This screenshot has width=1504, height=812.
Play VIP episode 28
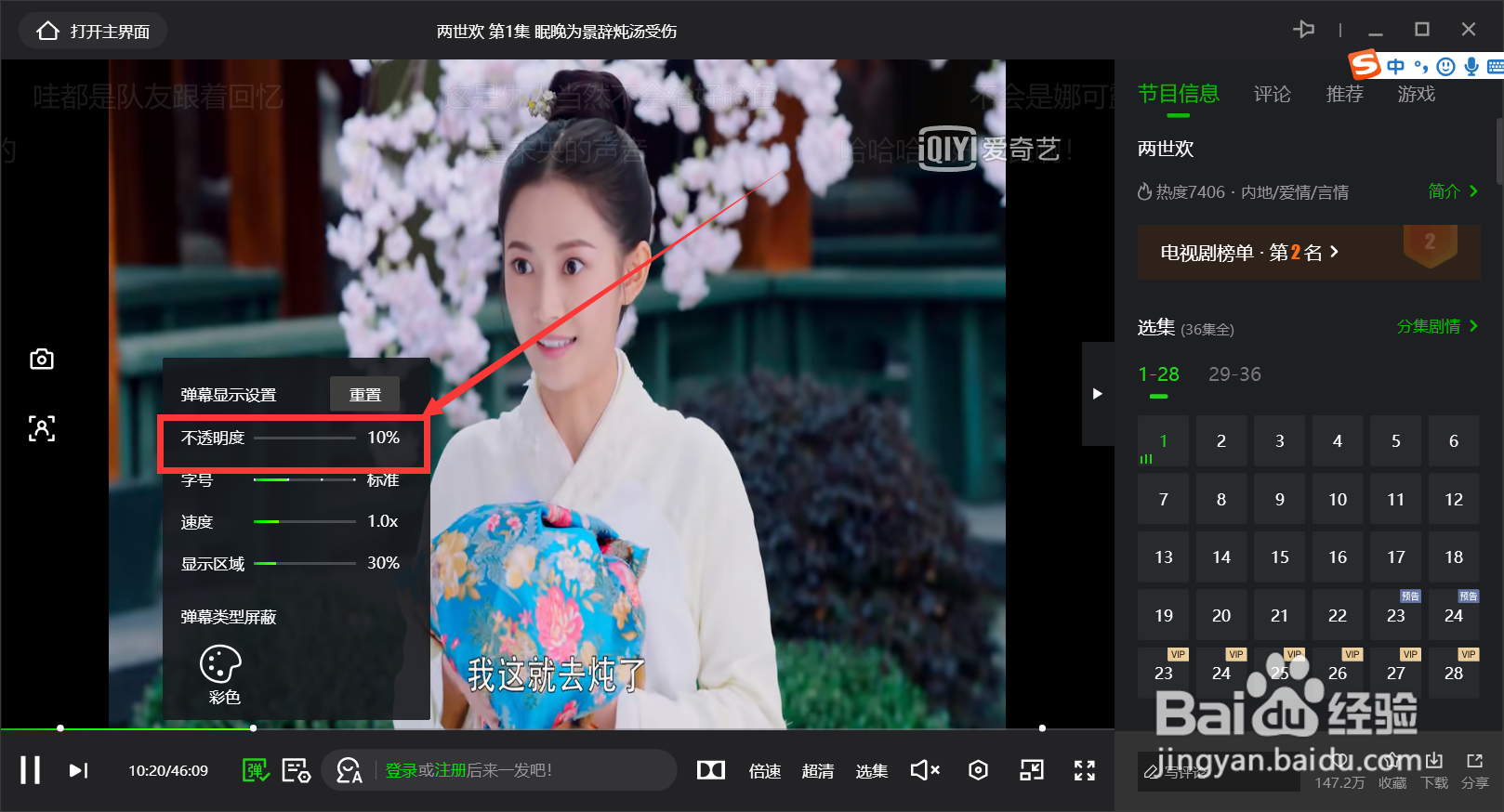pyautogui.click(x=1454, y=674)
